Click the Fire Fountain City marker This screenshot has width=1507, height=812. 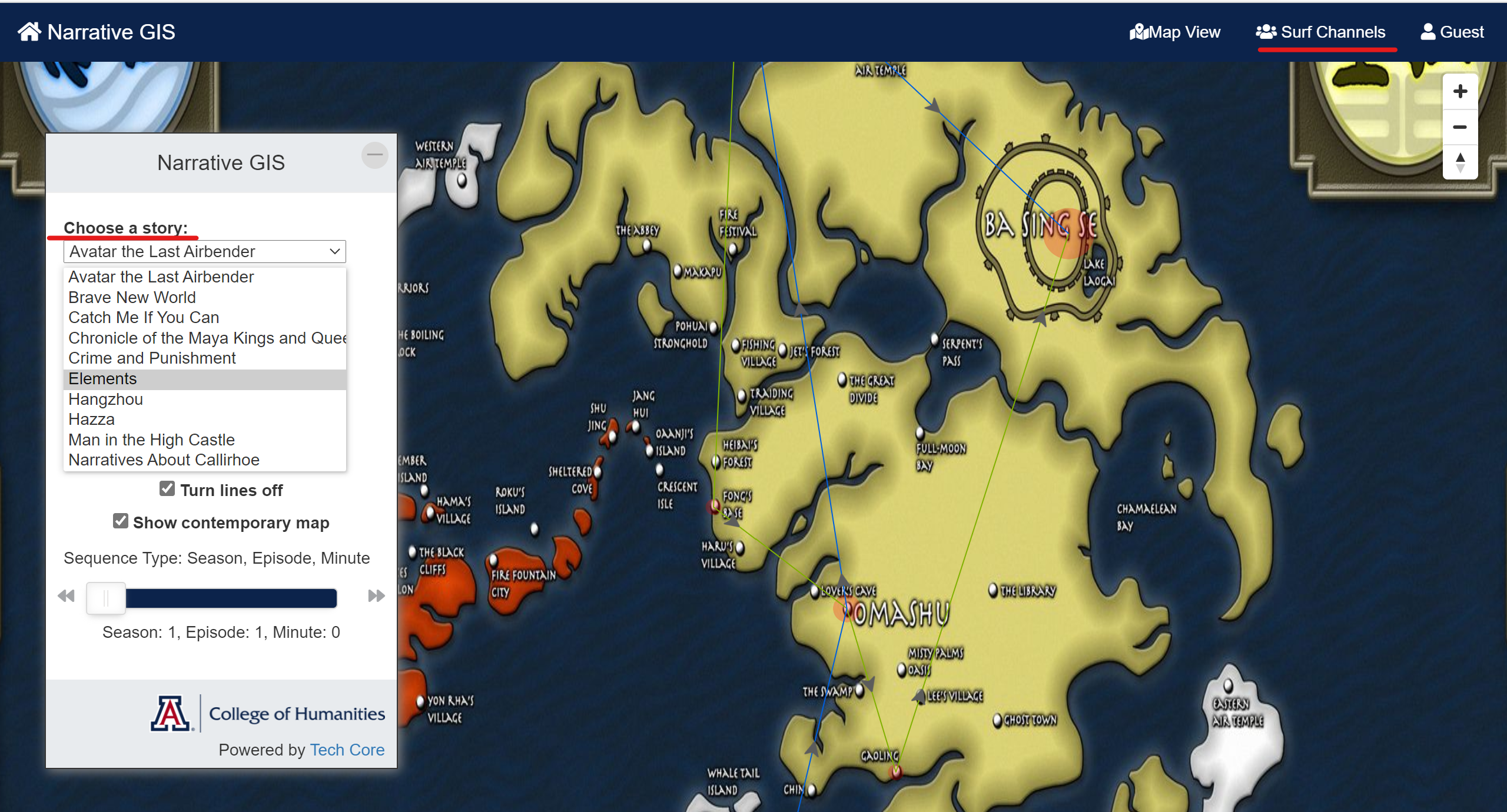[x=493, y=559]
